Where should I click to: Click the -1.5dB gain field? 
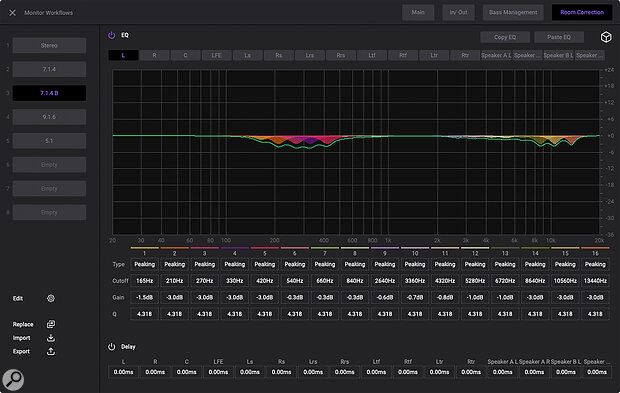(144, 297)
